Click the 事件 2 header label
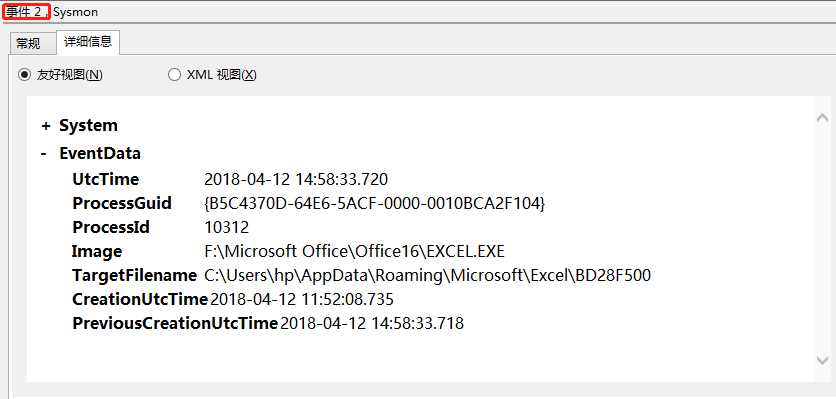 (x=26, y=12)
